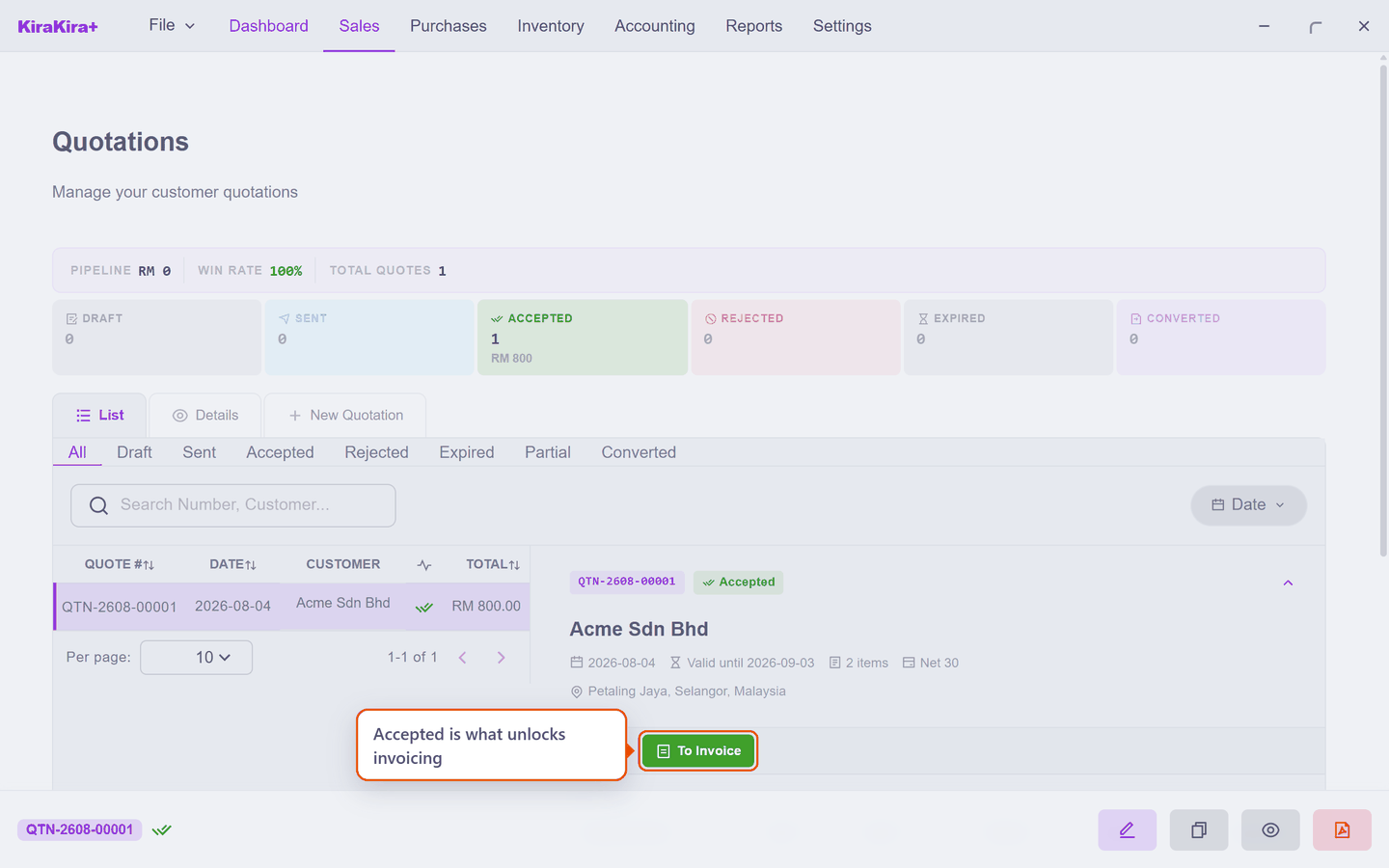Viewport: 1389px width, 868px height.
Task: Click the To Invoice button
Action: [x=698, y=751]
